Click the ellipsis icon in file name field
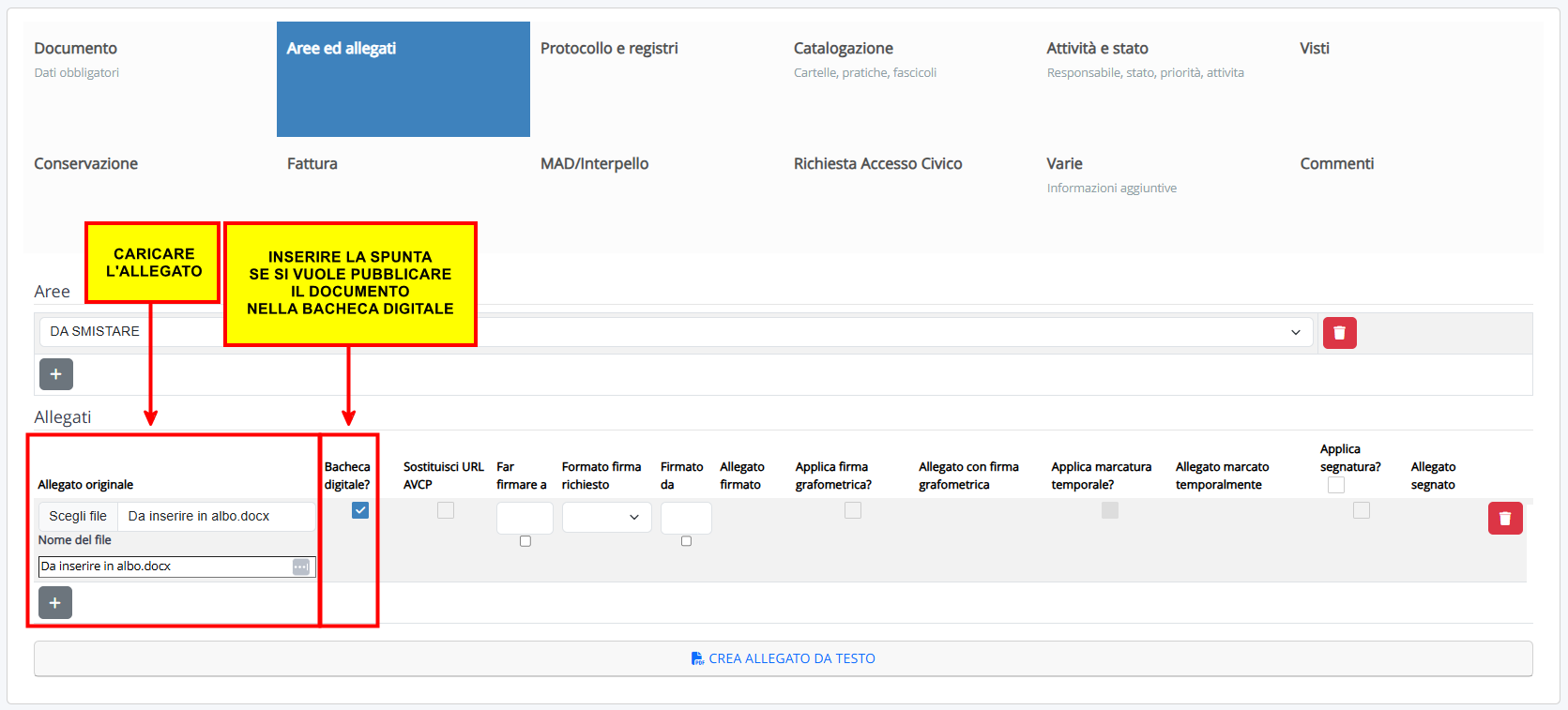This screenshot has width=1568, height=710. (x=300, y=566)
